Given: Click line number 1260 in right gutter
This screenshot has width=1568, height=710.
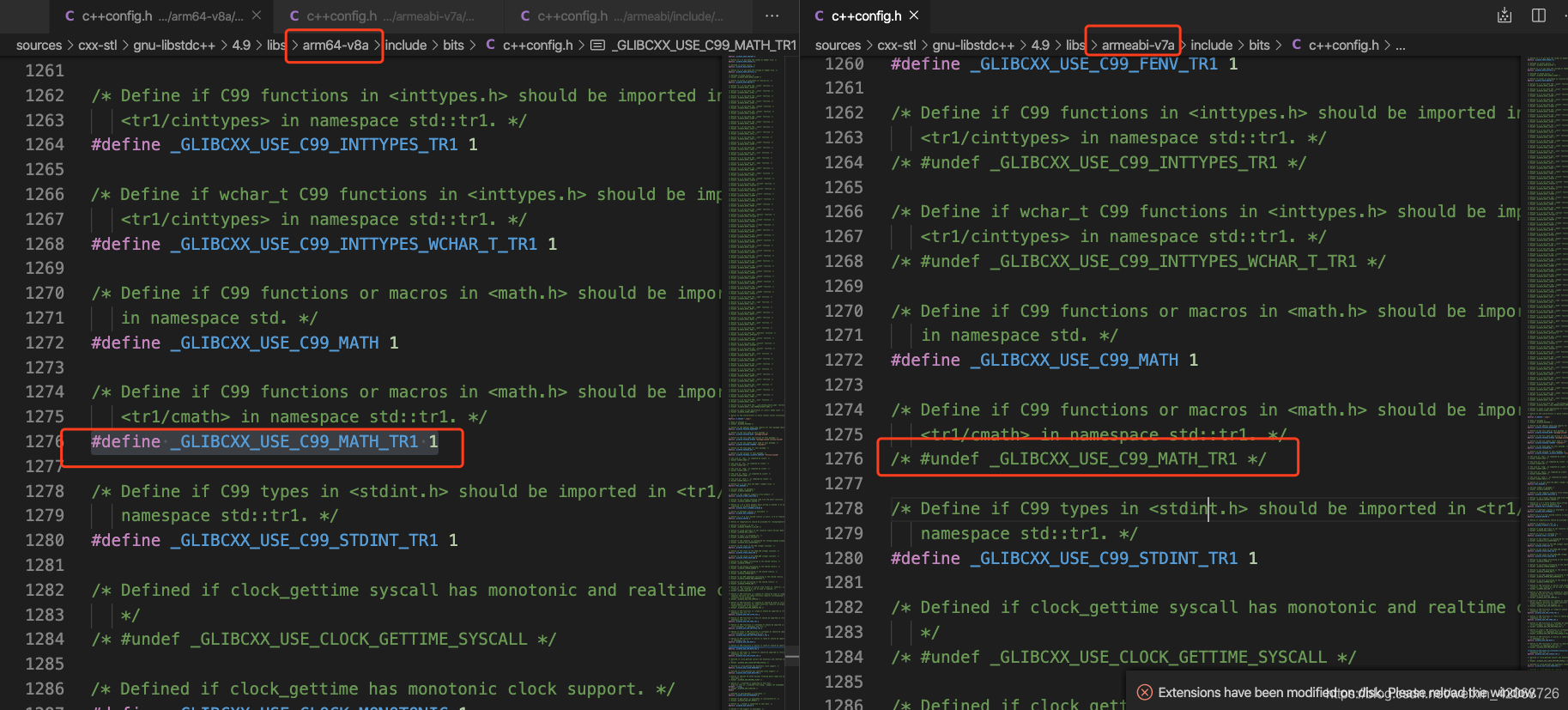Looking at the screenshot, I should (844, 64).
